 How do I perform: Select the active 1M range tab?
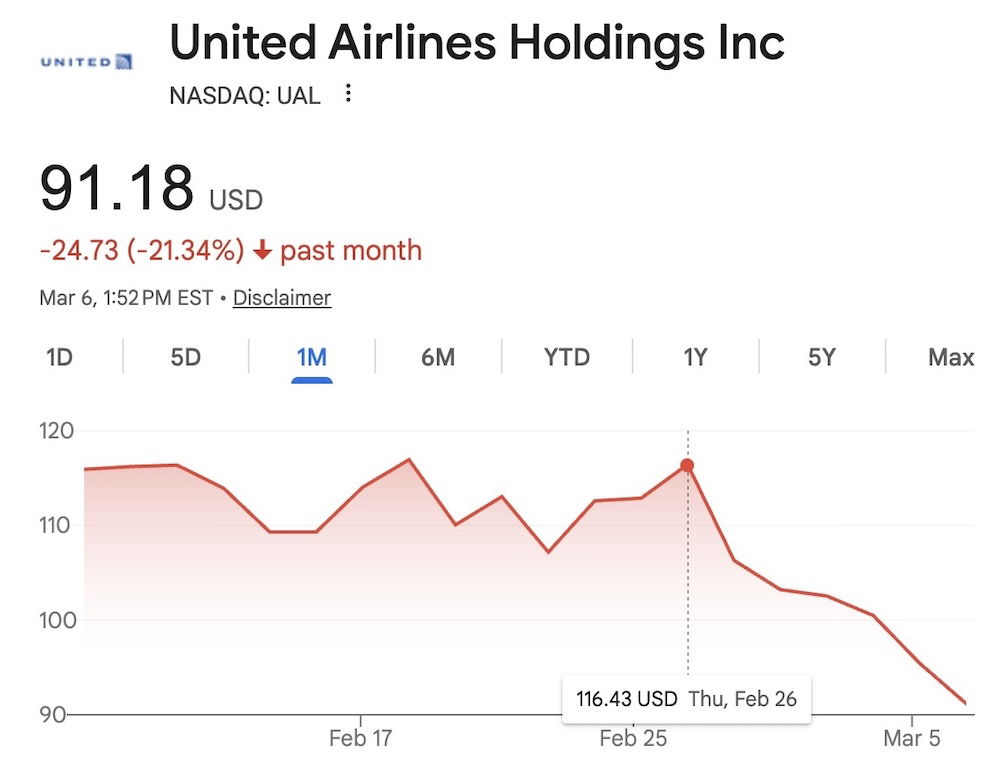[312, 357]
